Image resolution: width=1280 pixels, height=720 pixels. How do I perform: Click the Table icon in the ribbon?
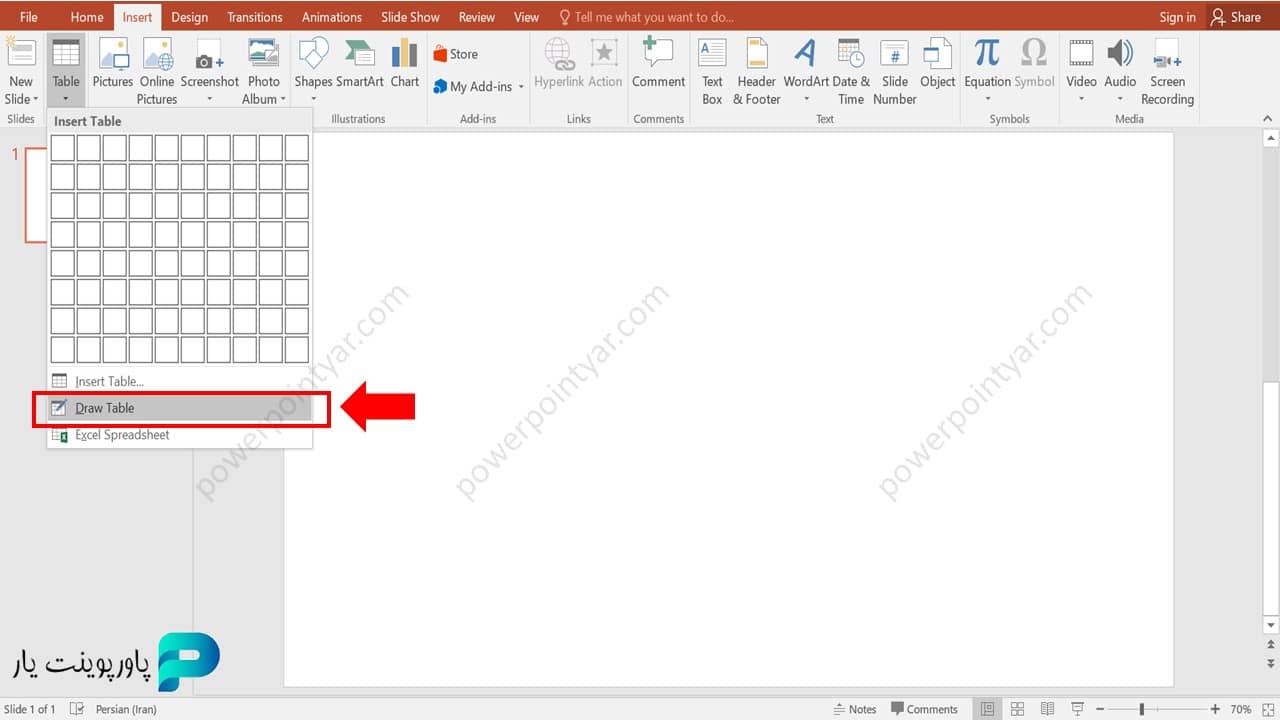point(66,53)
